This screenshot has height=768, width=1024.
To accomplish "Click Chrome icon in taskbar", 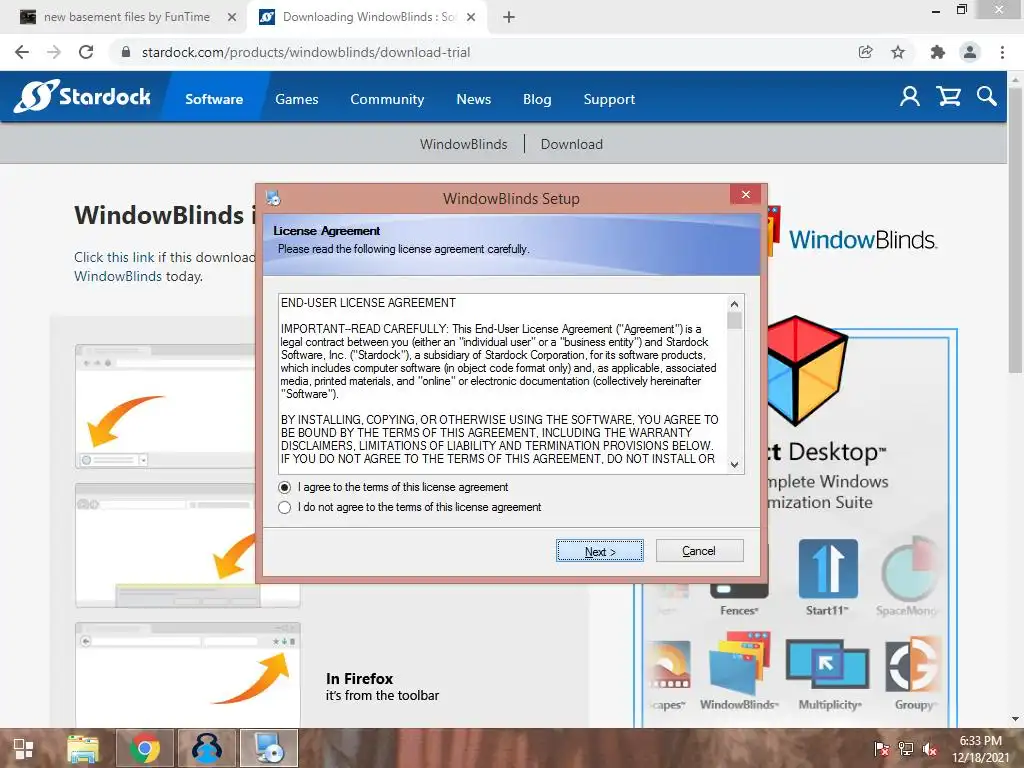I will point(145,748).
